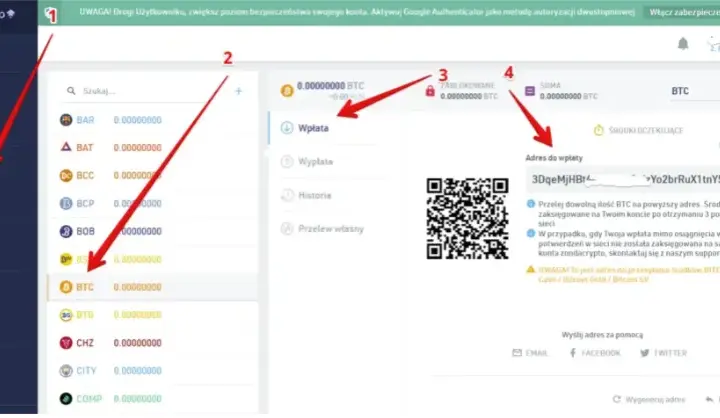720x418 pixels.
Task: Click the purple SUMA icon
Action: (x=530, y=91)
